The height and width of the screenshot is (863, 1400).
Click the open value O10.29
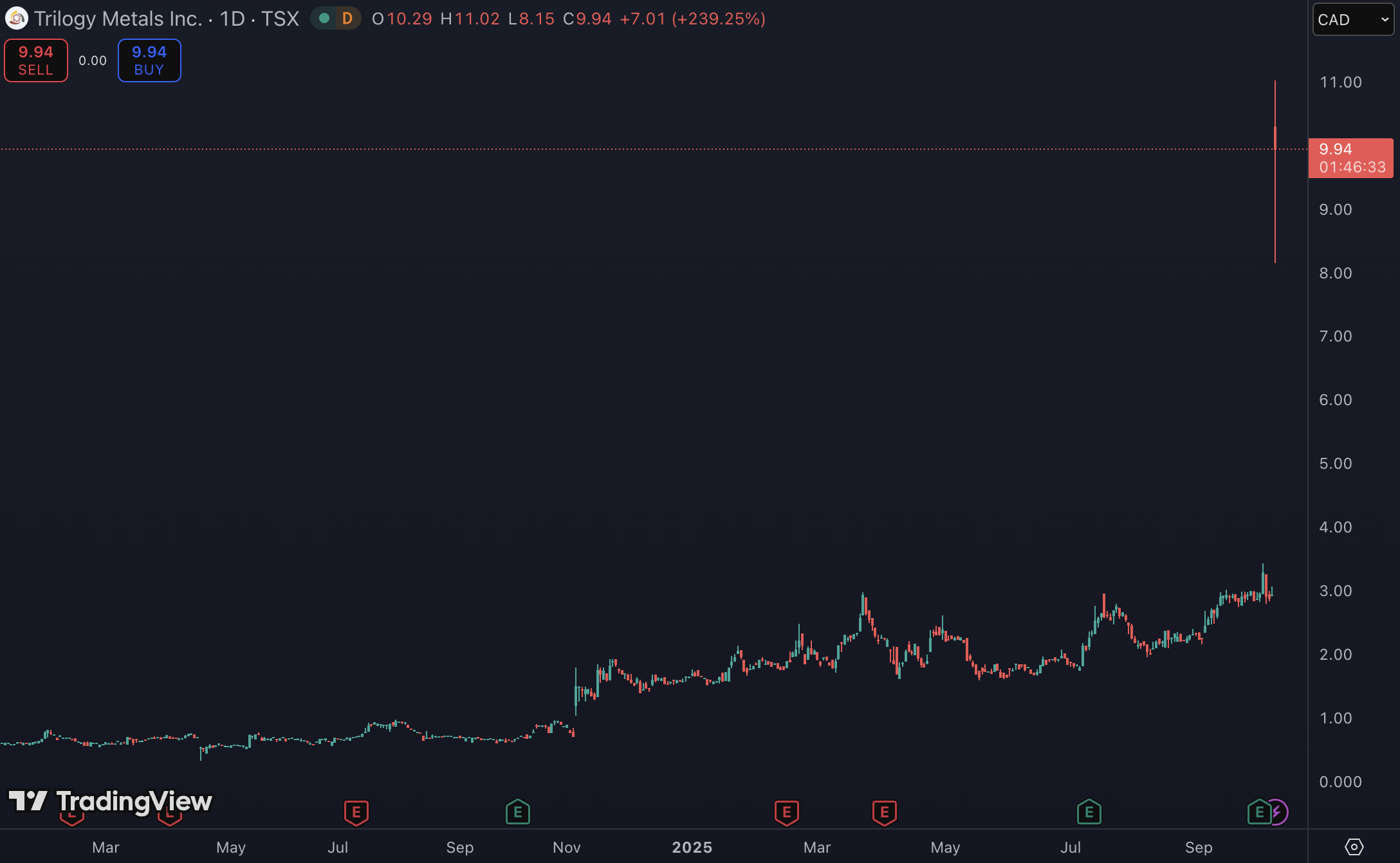402,19
